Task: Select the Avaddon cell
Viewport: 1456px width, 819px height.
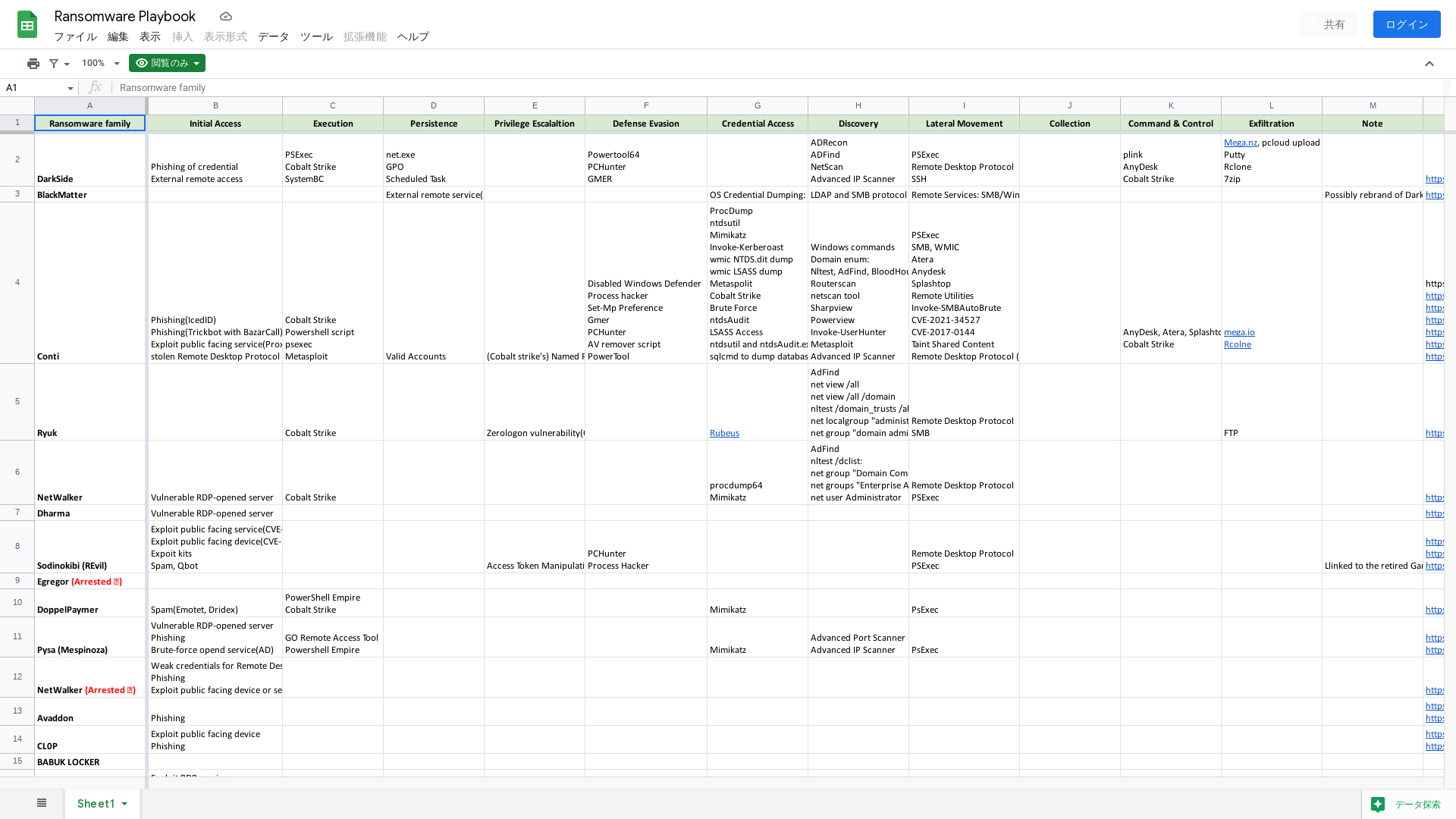Action: point(90,711)
